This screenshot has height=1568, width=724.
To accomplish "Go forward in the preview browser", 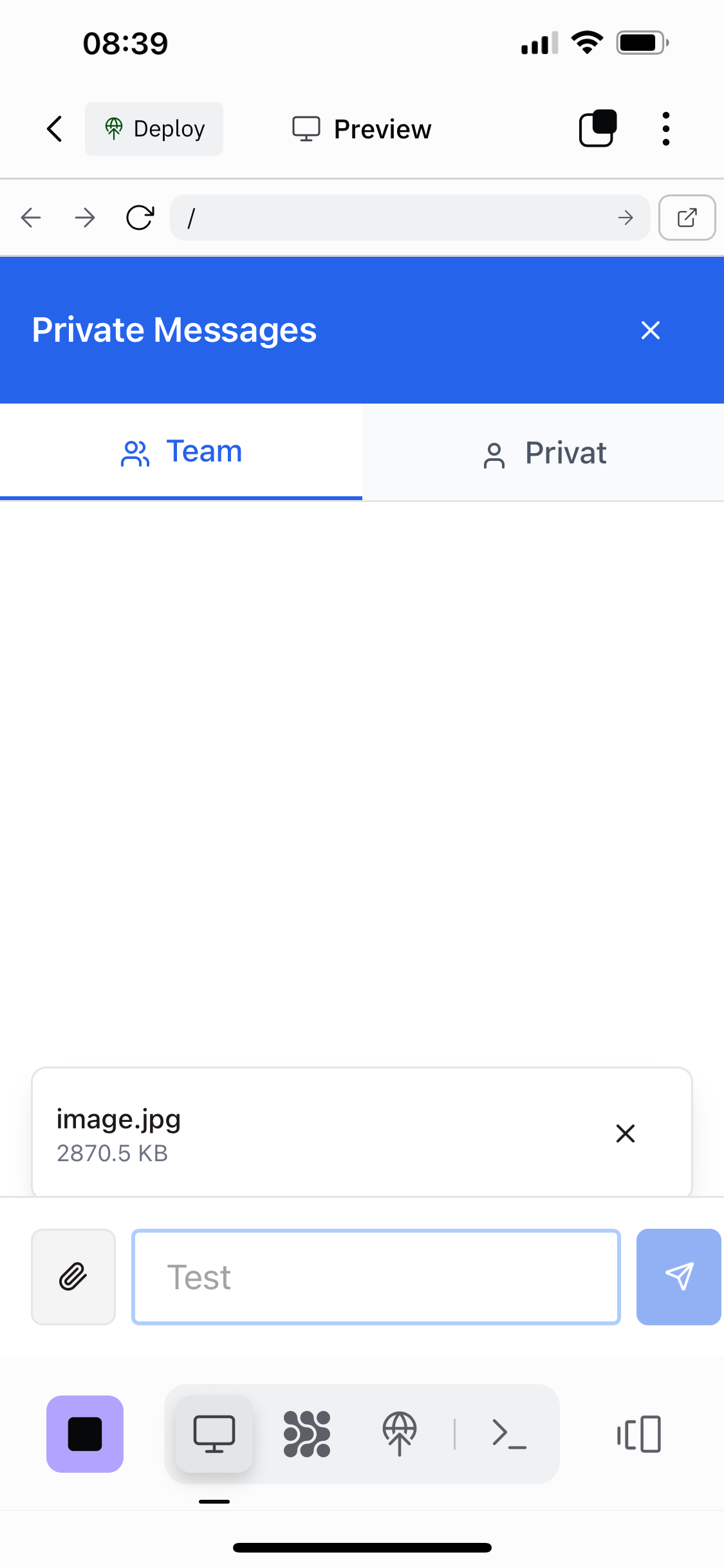I will coord(85,218).
